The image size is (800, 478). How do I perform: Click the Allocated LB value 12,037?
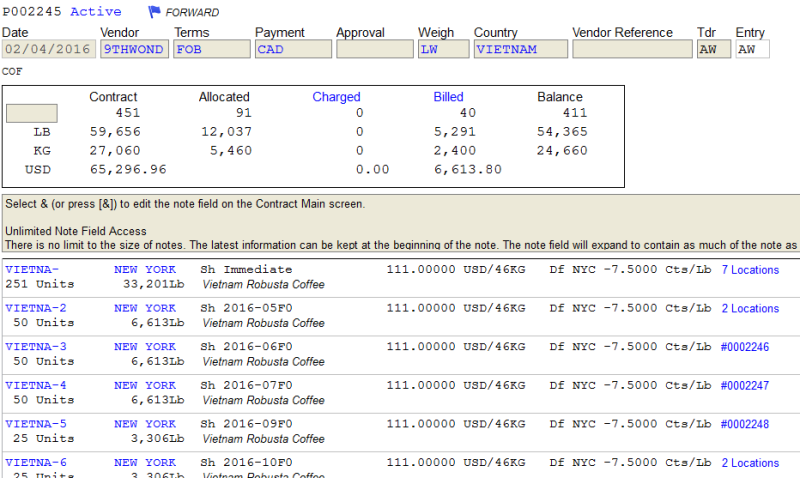click(227, 132)
